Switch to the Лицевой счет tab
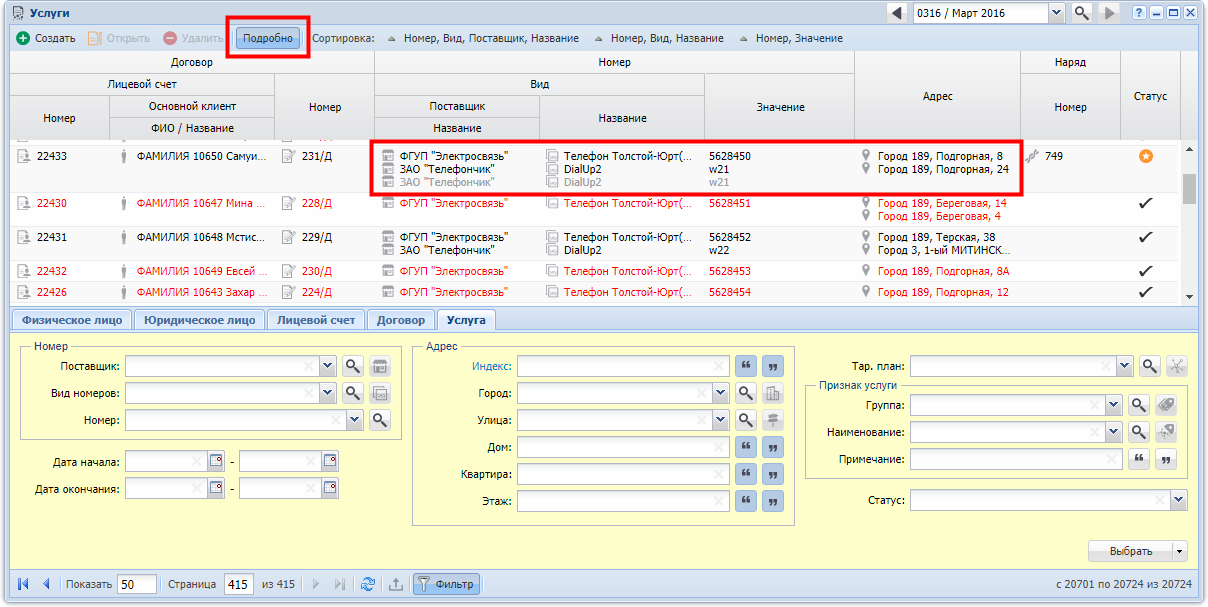 tap(316, 320)
